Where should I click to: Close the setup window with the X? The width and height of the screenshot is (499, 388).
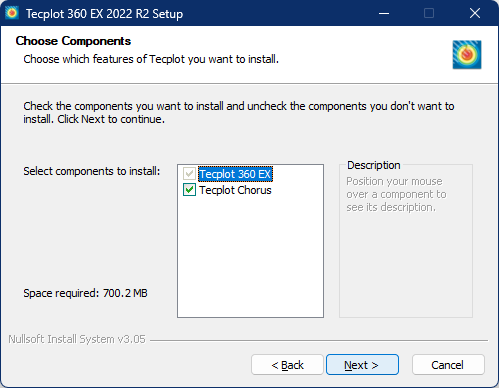(475, 13)
